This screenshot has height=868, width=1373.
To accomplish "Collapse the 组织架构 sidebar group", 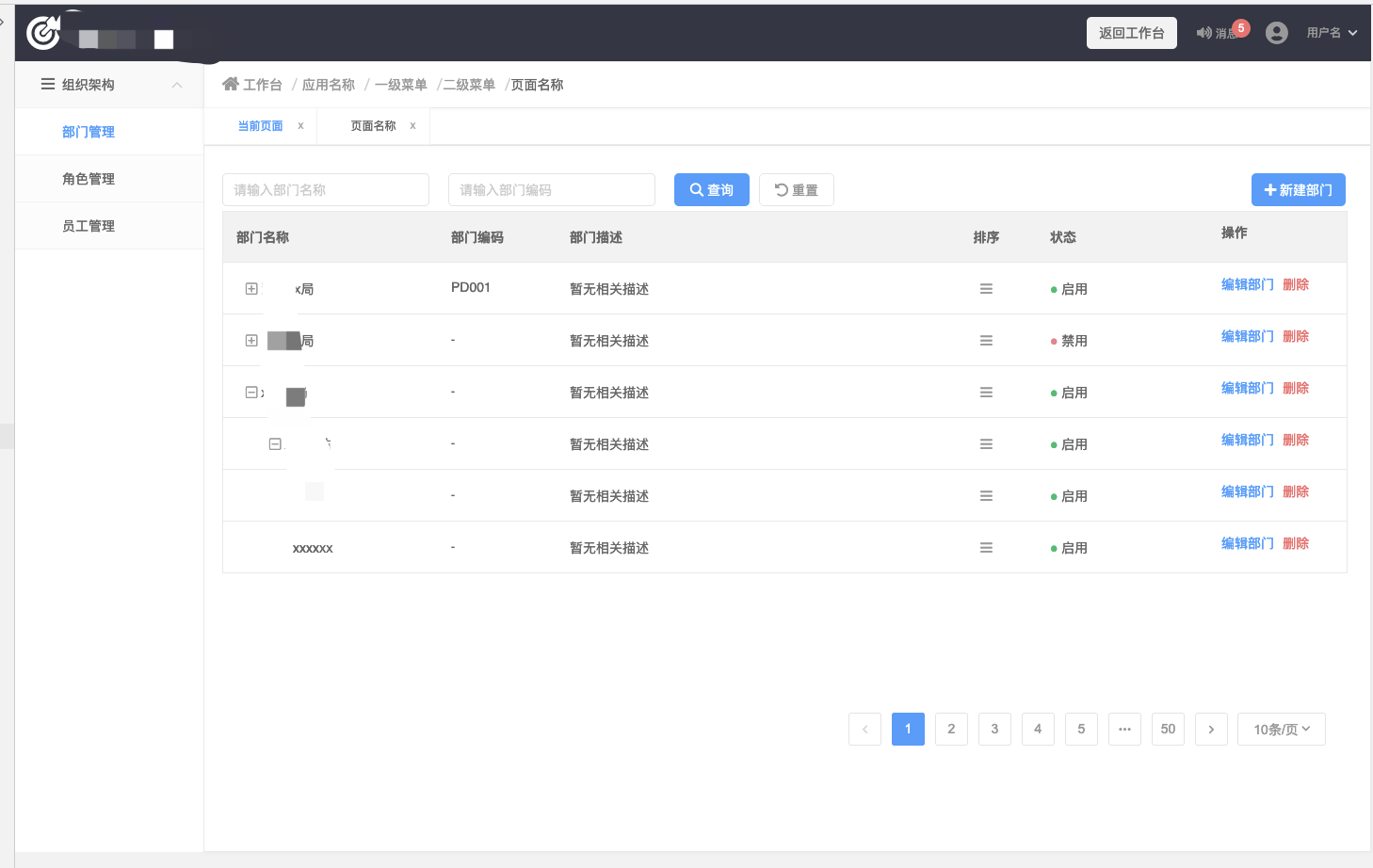I will click(x=177, y=85).
